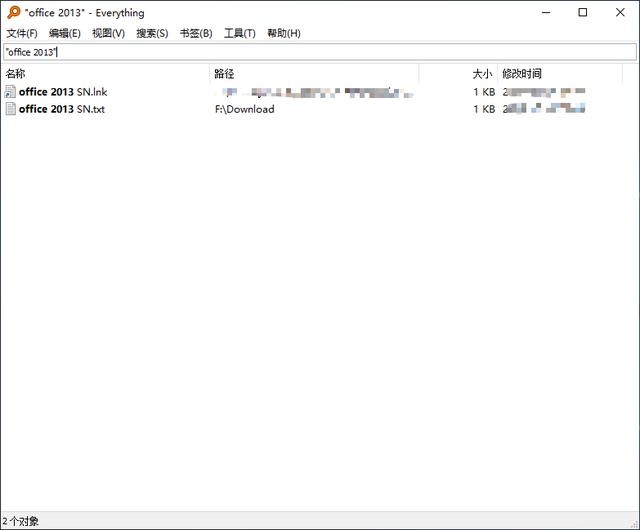Click the 2 个对象 status bar text

[20, 521]
